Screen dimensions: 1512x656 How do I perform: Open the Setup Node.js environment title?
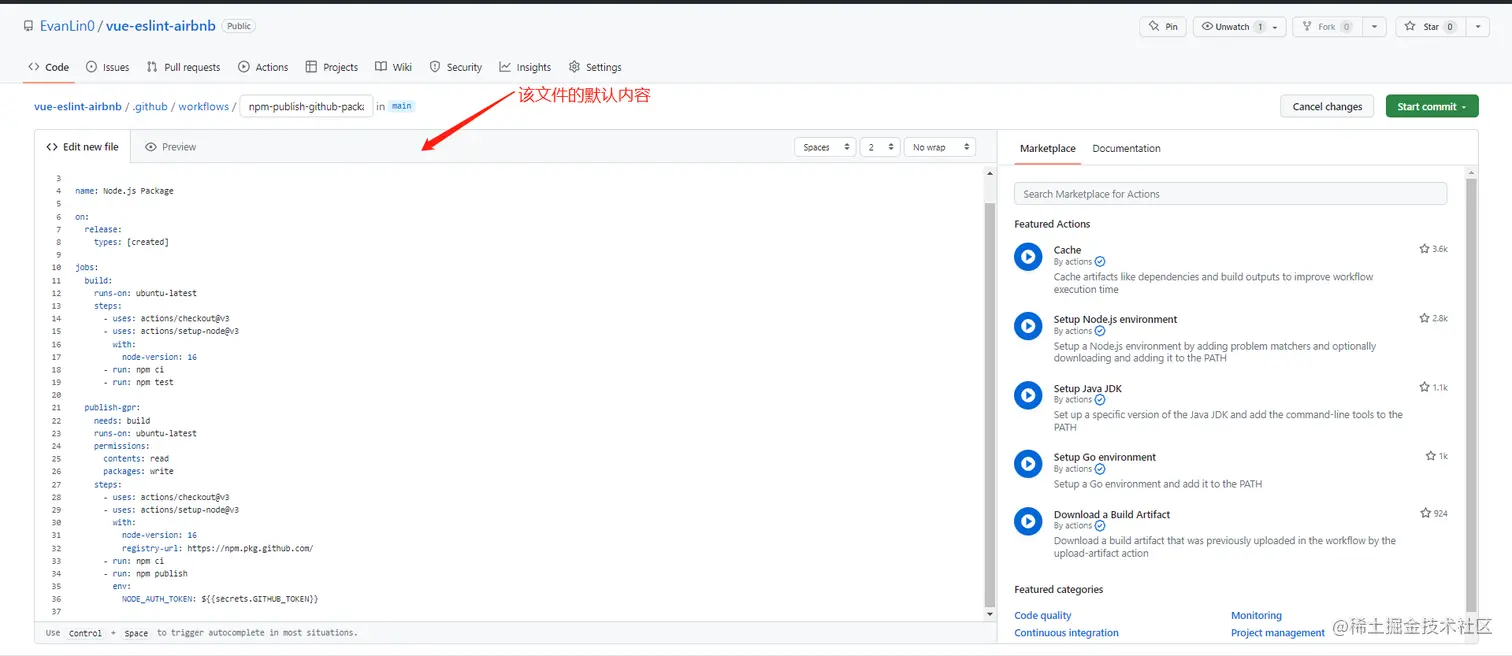(1115, 319)
